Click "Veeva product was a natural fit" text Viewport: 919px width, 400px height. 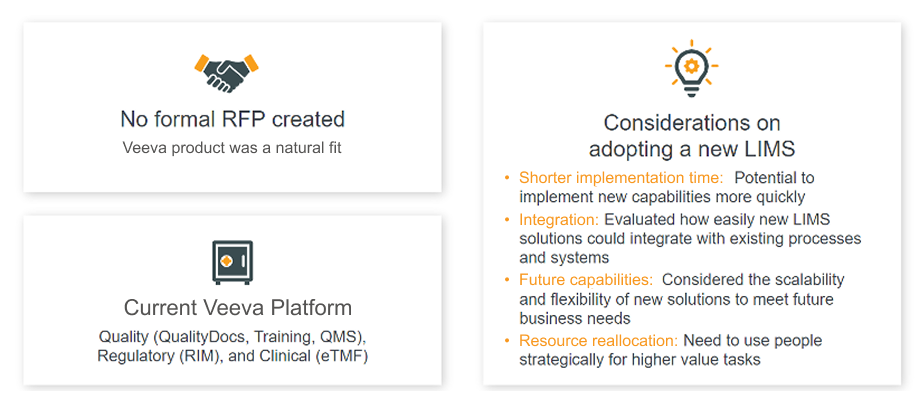232,148
